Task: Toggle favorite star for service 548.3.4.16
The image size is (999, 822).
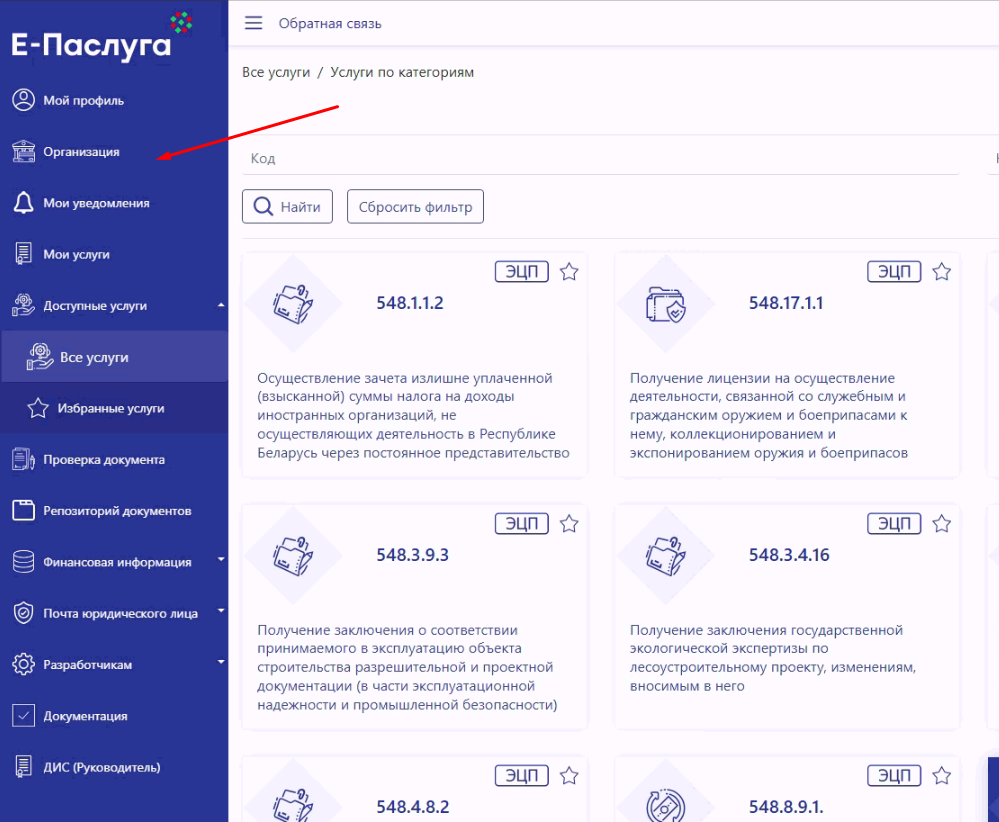Action: click(x=941, y=524)
